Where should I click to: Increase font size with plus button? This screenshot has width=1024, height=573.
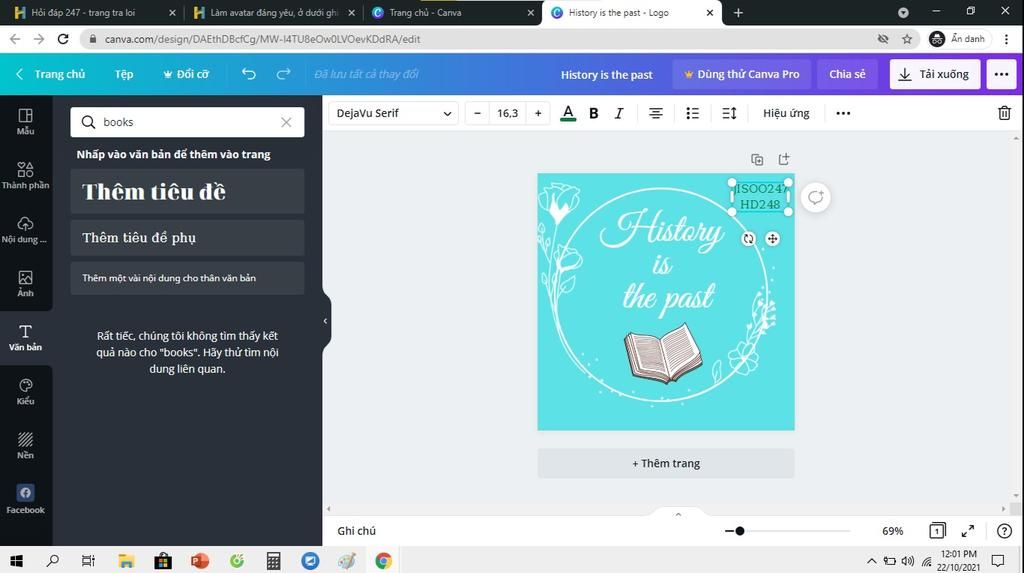(538, 113)
